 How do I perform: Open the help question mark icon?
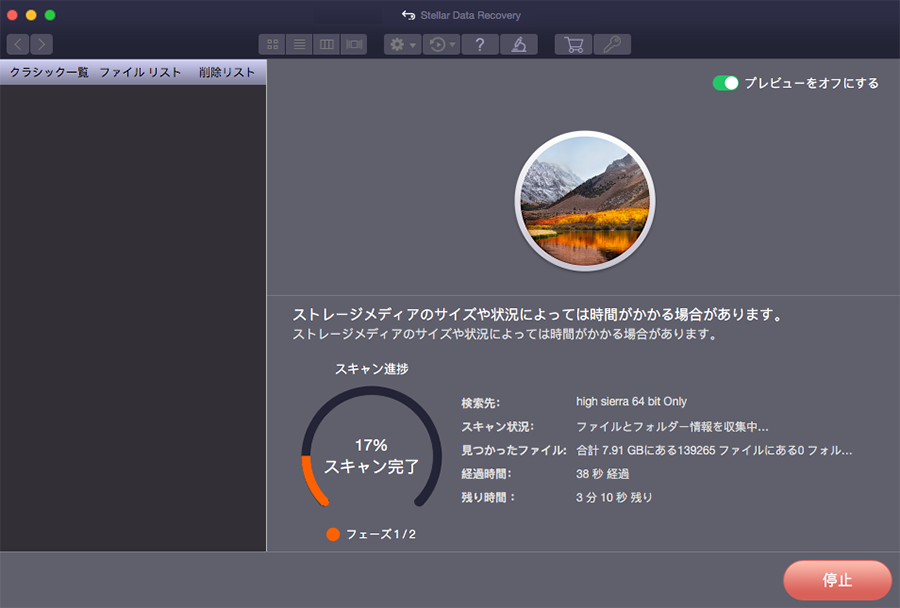click(x=480, y=44)
